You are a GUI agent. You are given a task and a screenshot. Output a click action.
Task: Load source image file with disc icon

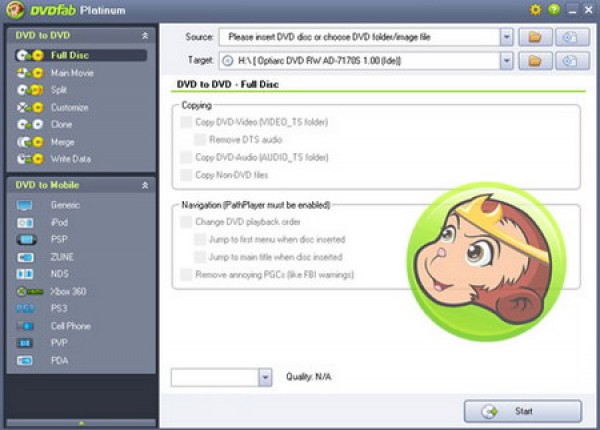(572, 37)
